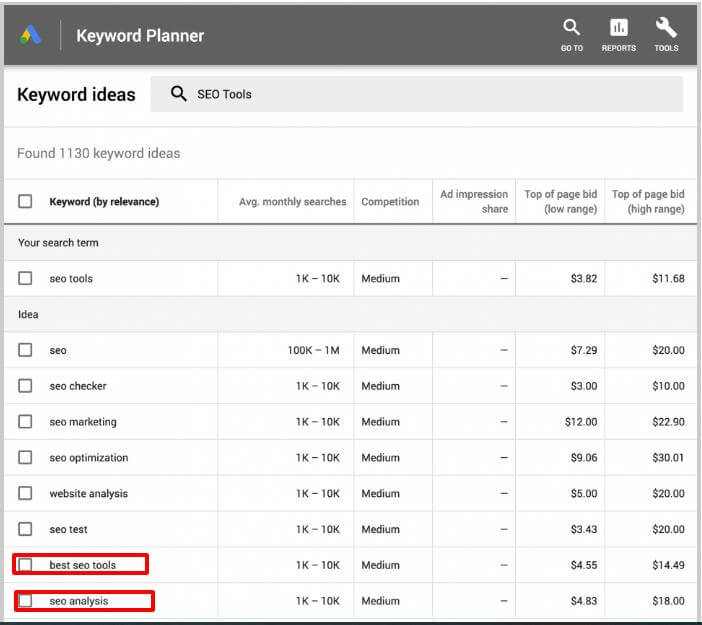The height and width of the screenshot is (625, 702).
Task: Select the 'seo tools' keyword text
Action: [x=71, y=278]
